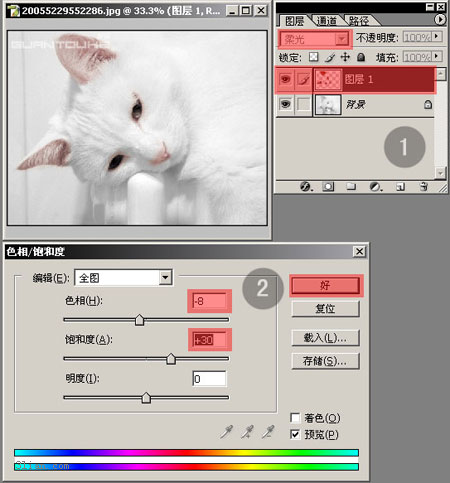Create new fill or adjustment layer
The image size is (450, 483).
click(x=375, y=186)
